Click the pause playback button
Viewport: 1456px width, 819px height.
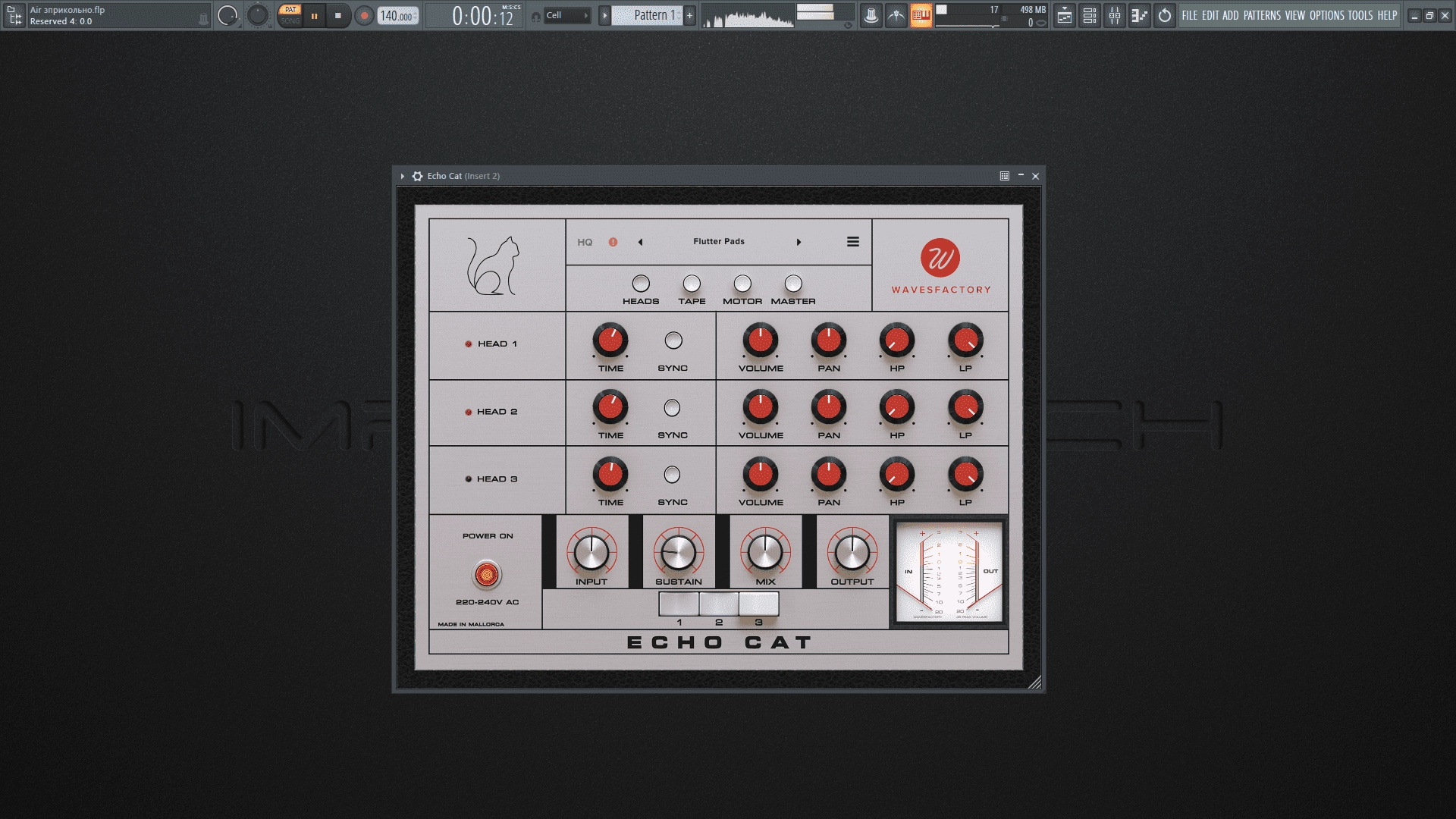pos(315,15)
